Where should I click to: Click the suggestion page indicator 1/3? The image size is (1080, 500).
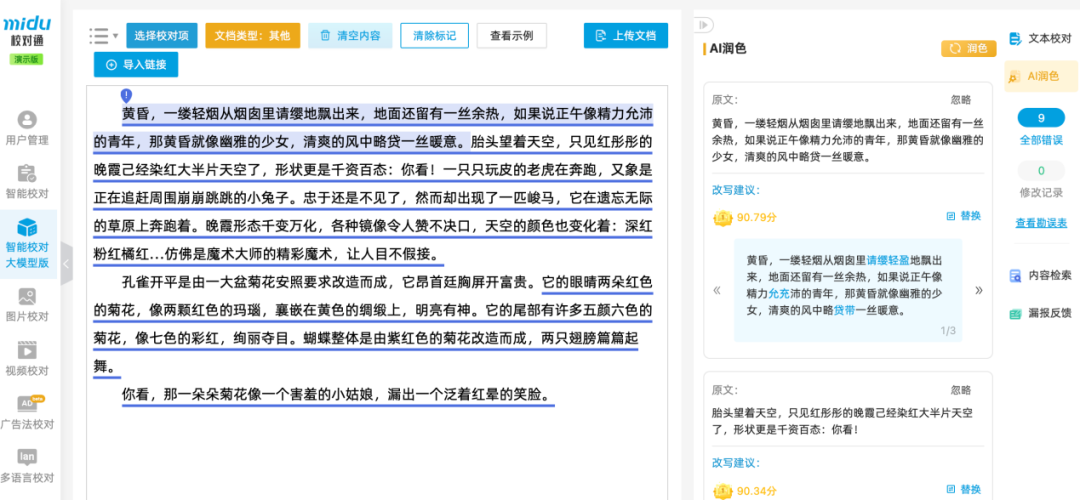click(x=948, y=331)
